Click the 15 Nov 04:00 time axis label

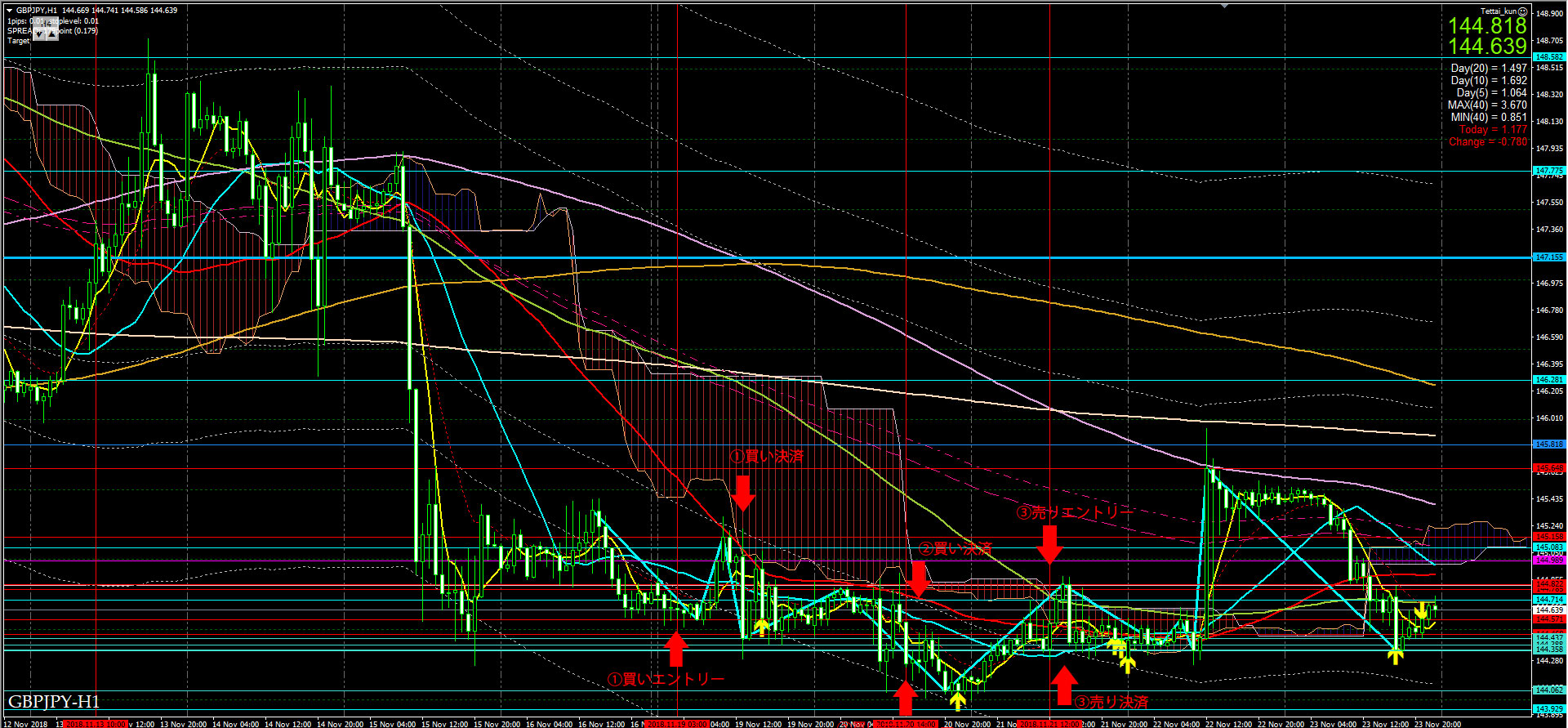point(392,724)
